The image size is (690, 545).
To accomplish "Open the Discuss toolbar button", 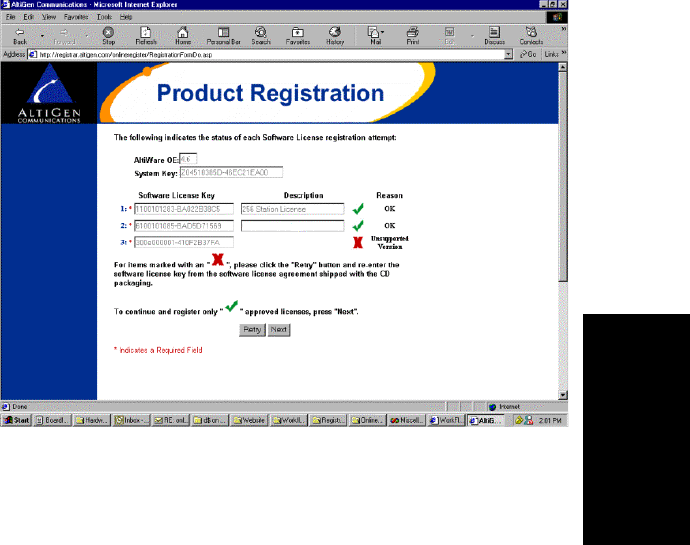I will pos(494,36).
